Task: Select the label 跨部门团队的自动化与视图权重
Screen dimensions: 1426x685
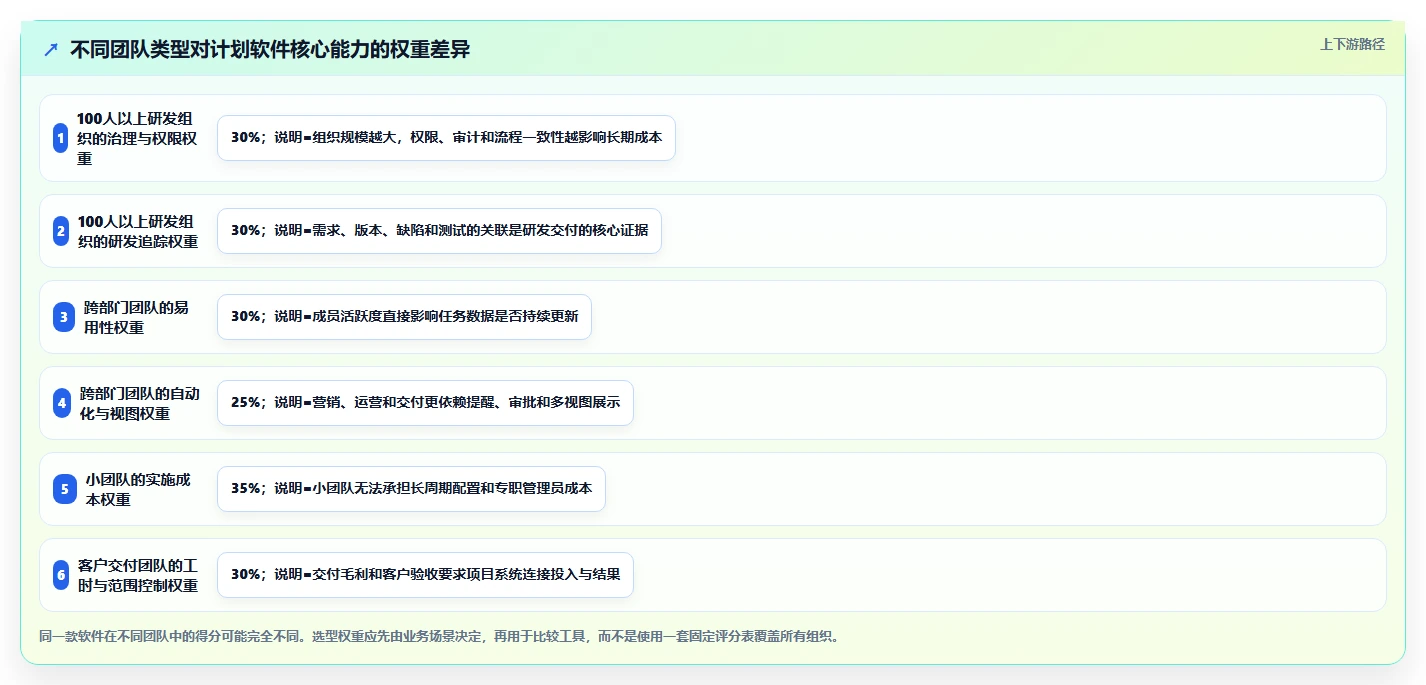Action: tap(140, 403)
